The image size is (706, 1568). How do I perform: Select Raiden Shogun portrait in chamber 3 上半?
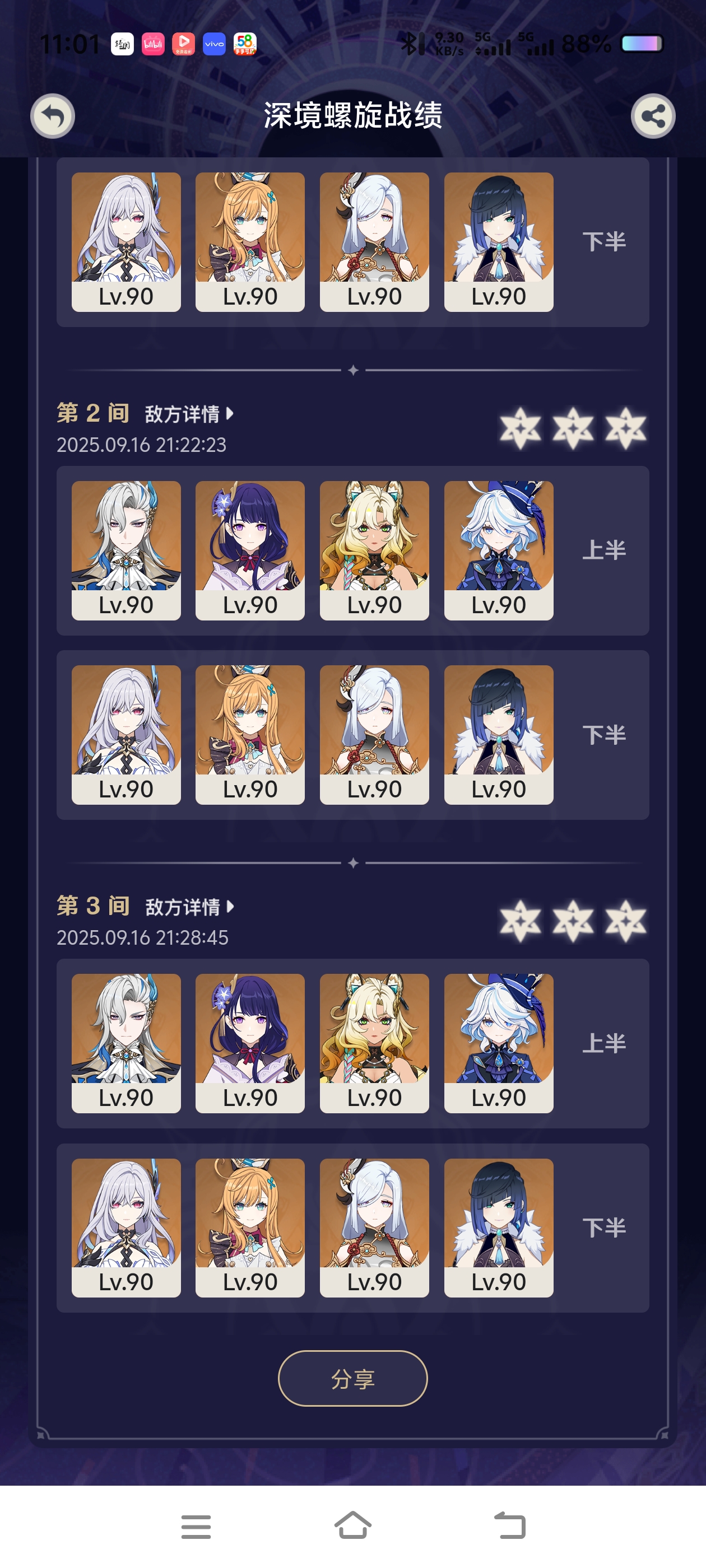click(x=250, y=1043)
